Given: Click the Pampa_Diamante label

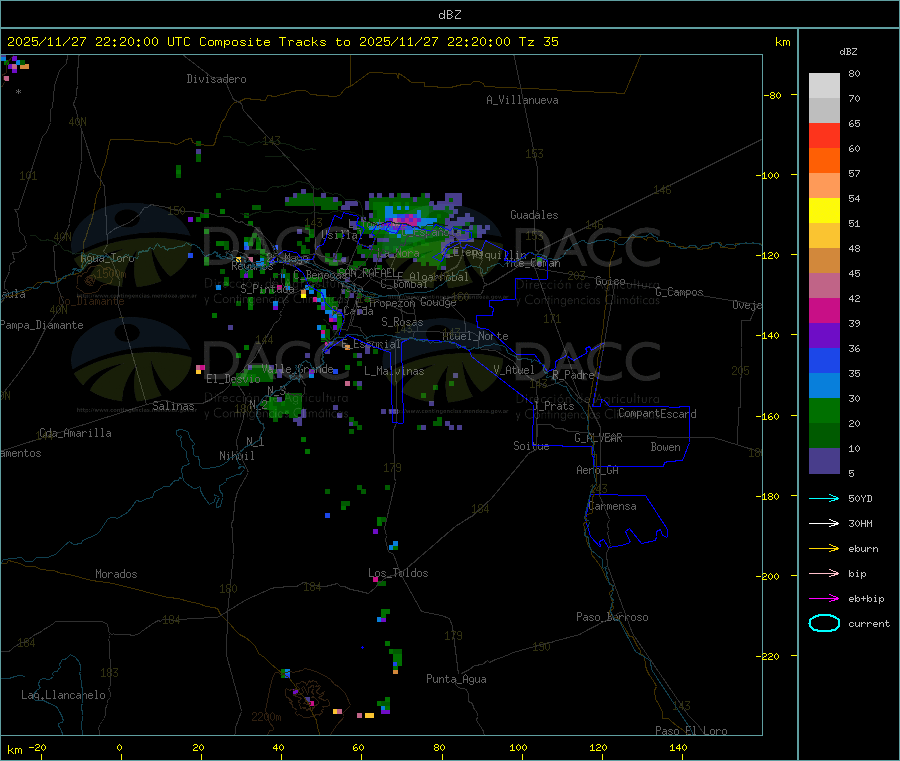Looking at the screenshot, I should (41, 325).
